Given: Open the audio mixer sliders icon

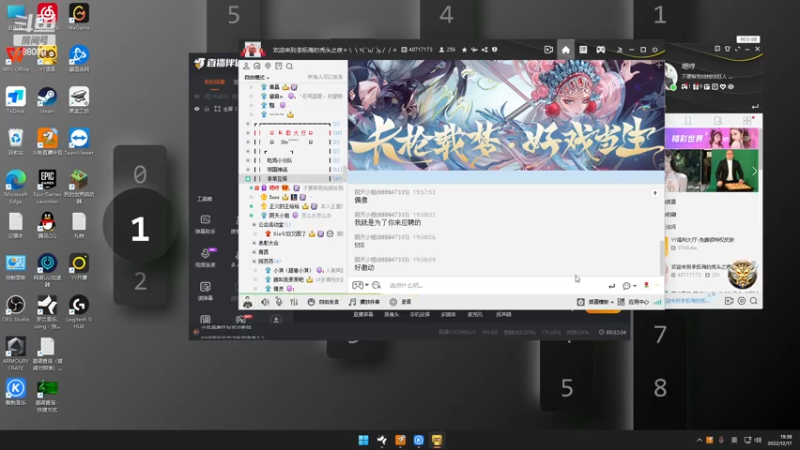Looking at the screenshot, I should [x=294, y=302].
